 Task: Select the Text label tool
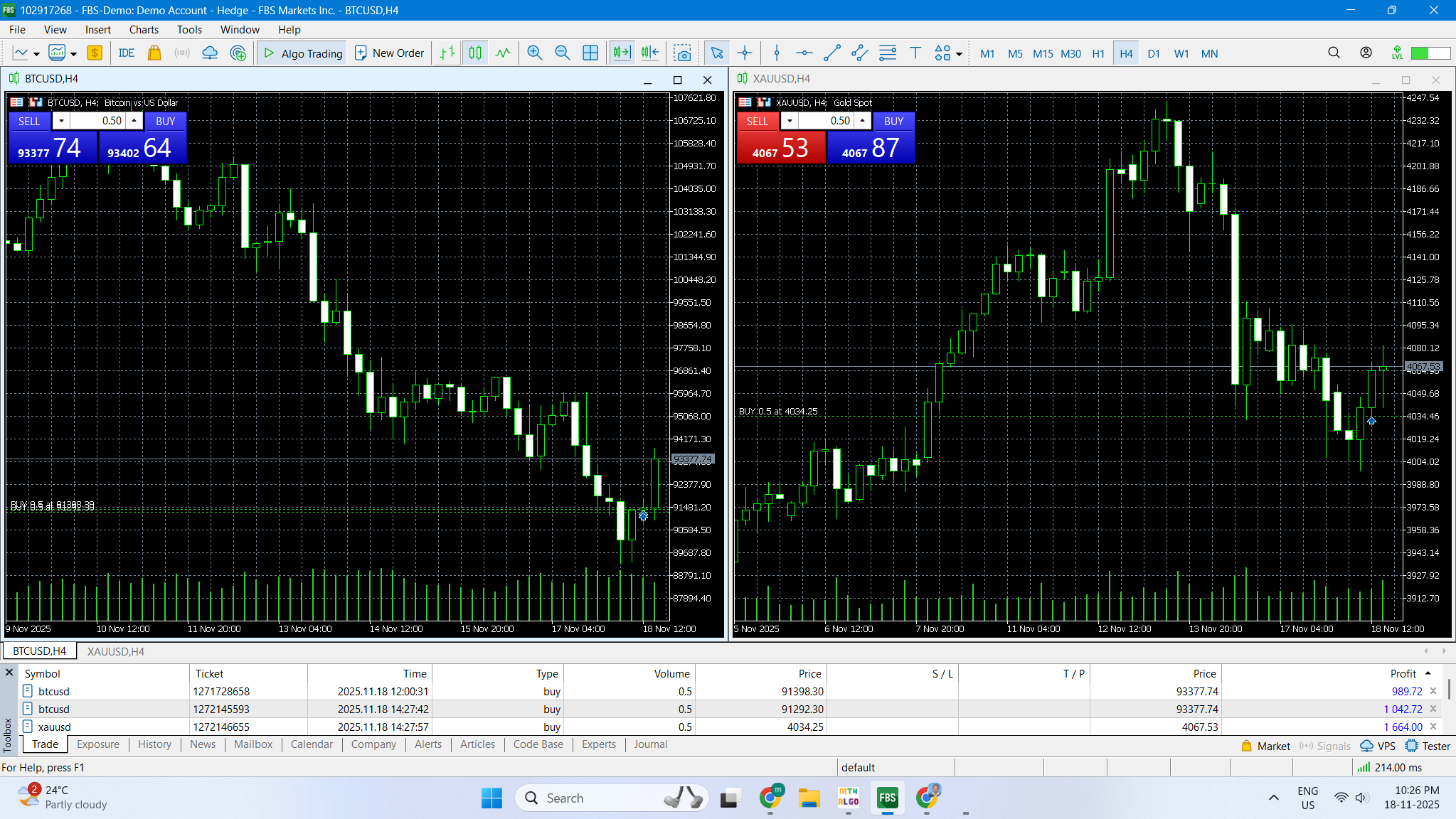point(915,53)
